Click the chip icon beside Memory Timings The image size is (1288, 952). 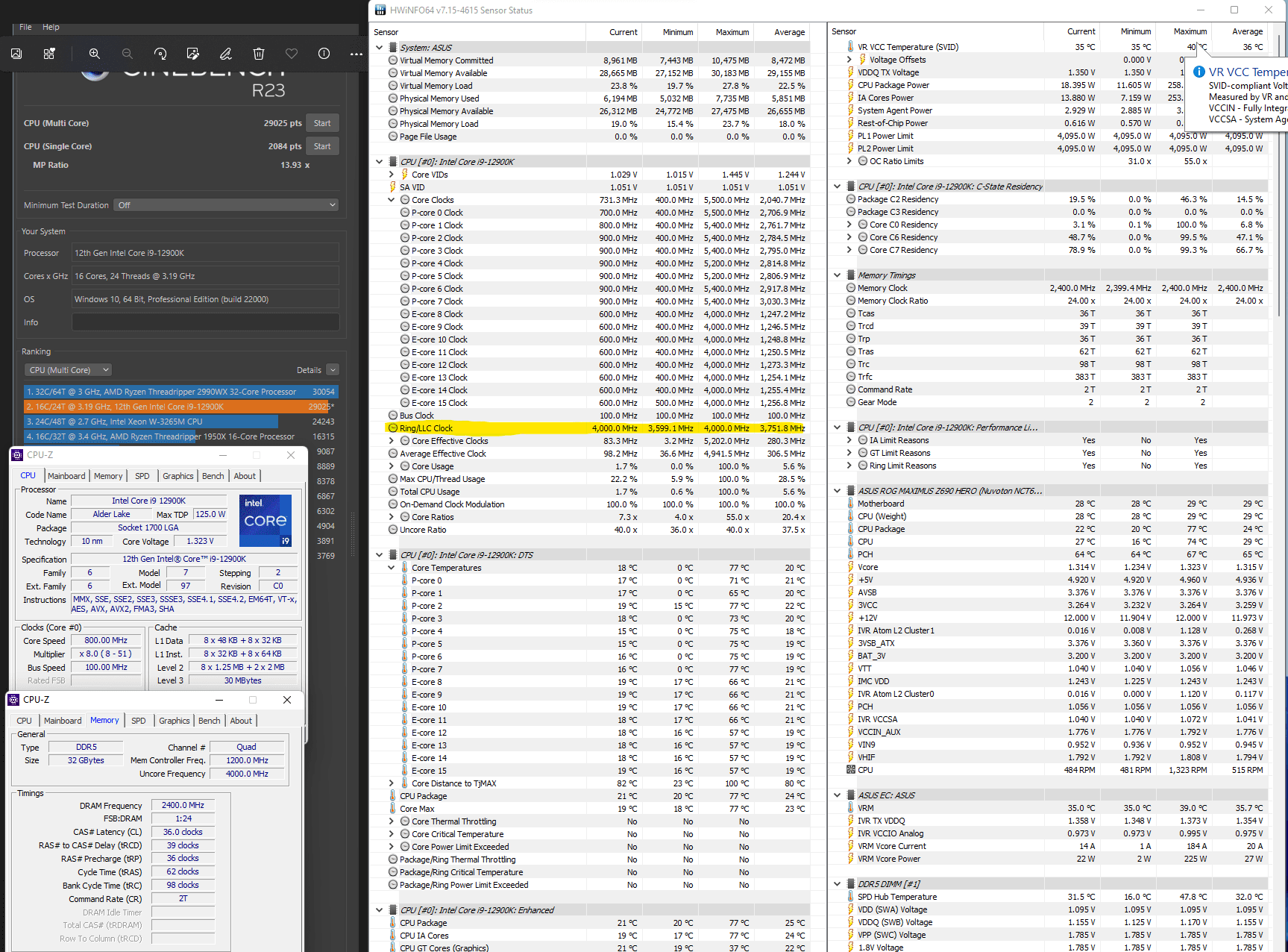tap(850, 275)
